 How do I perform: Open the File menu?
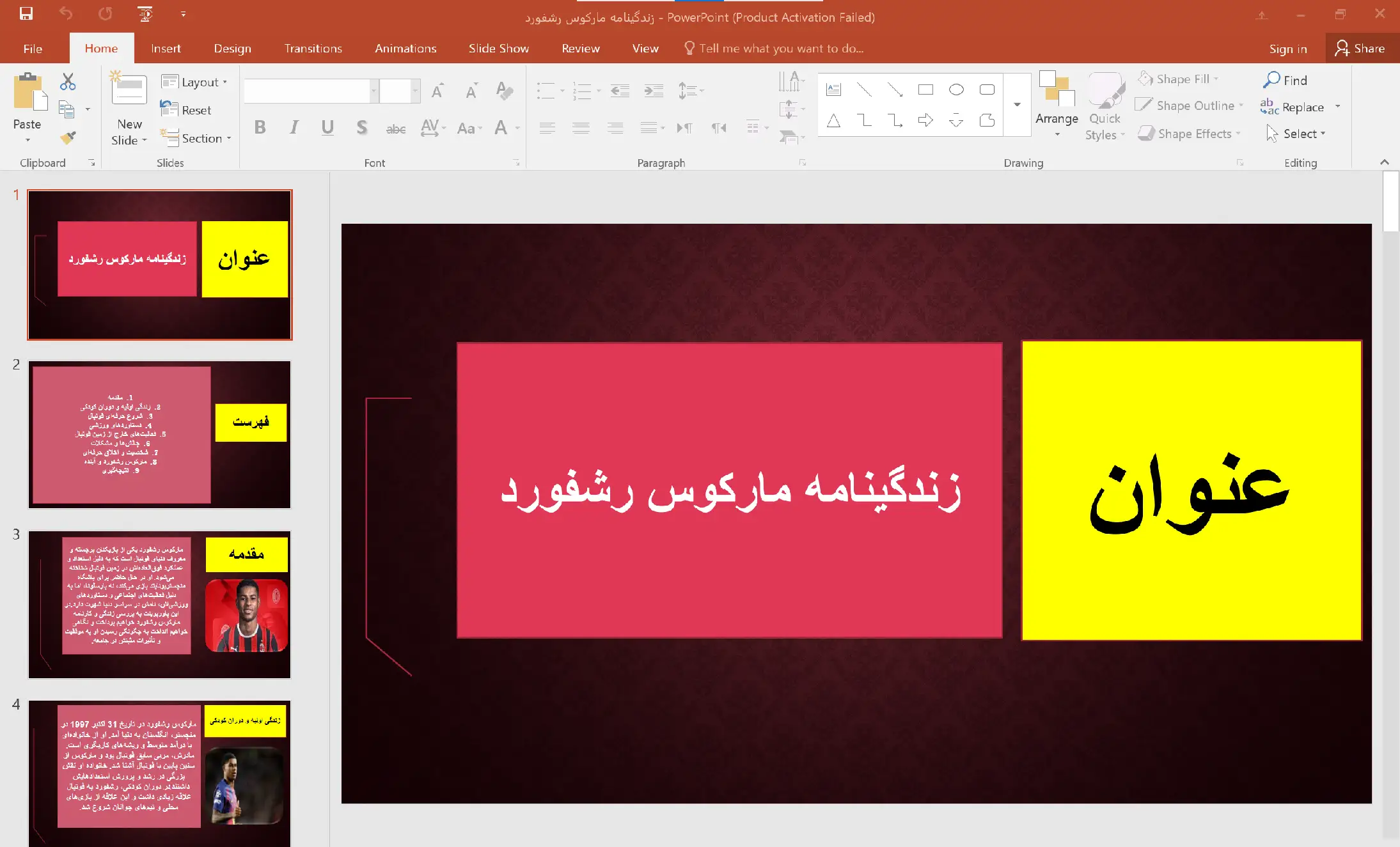coord(33,49)
